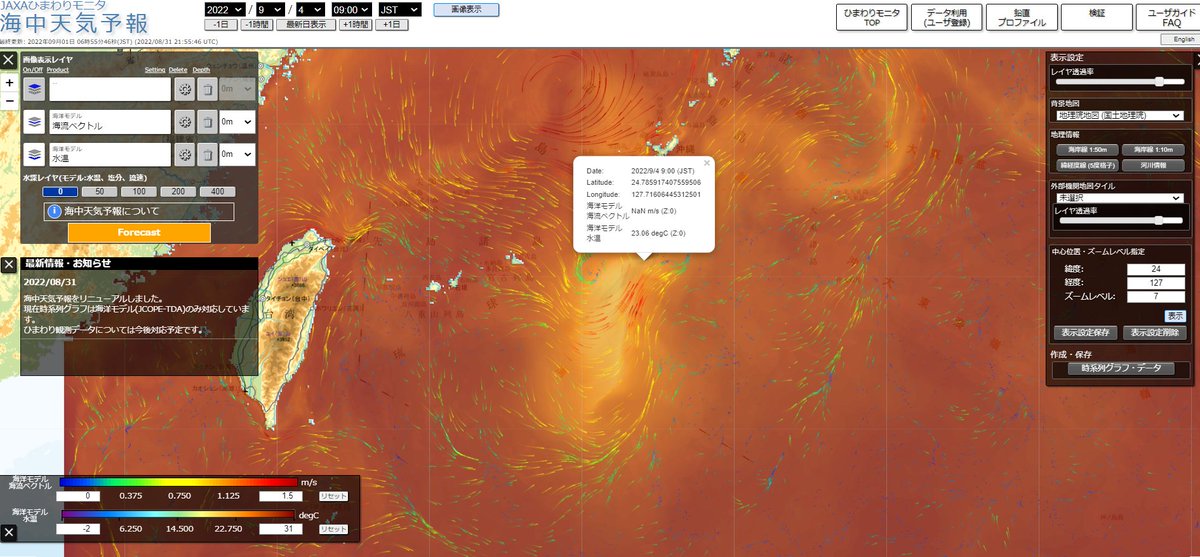The height and width of the screenshot is (557, 1200).
Task: Go back one hour with -1時間
Action: coord(257,24)
